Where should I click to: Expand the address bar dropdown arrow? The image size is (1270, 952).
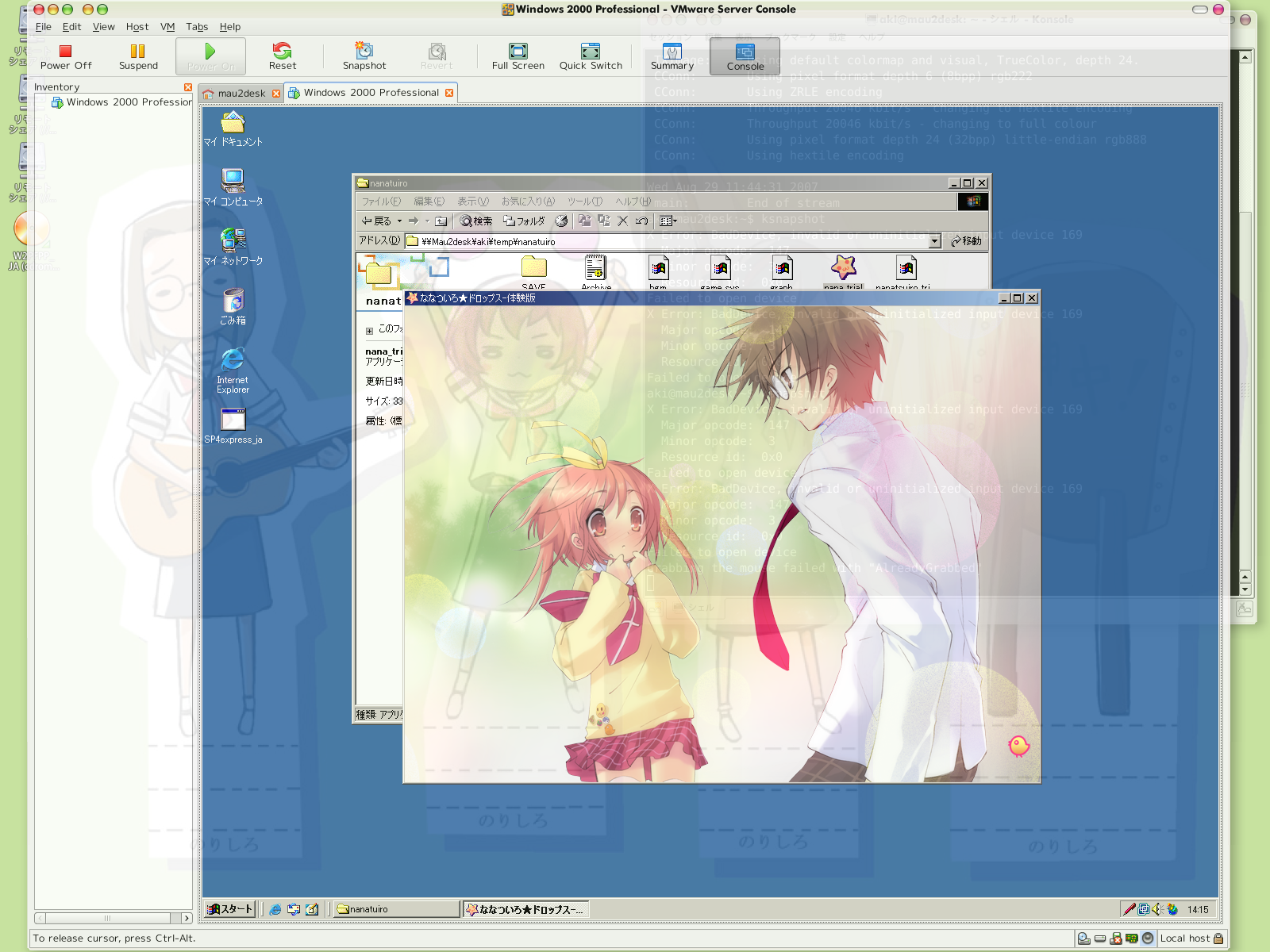(934, 241)
